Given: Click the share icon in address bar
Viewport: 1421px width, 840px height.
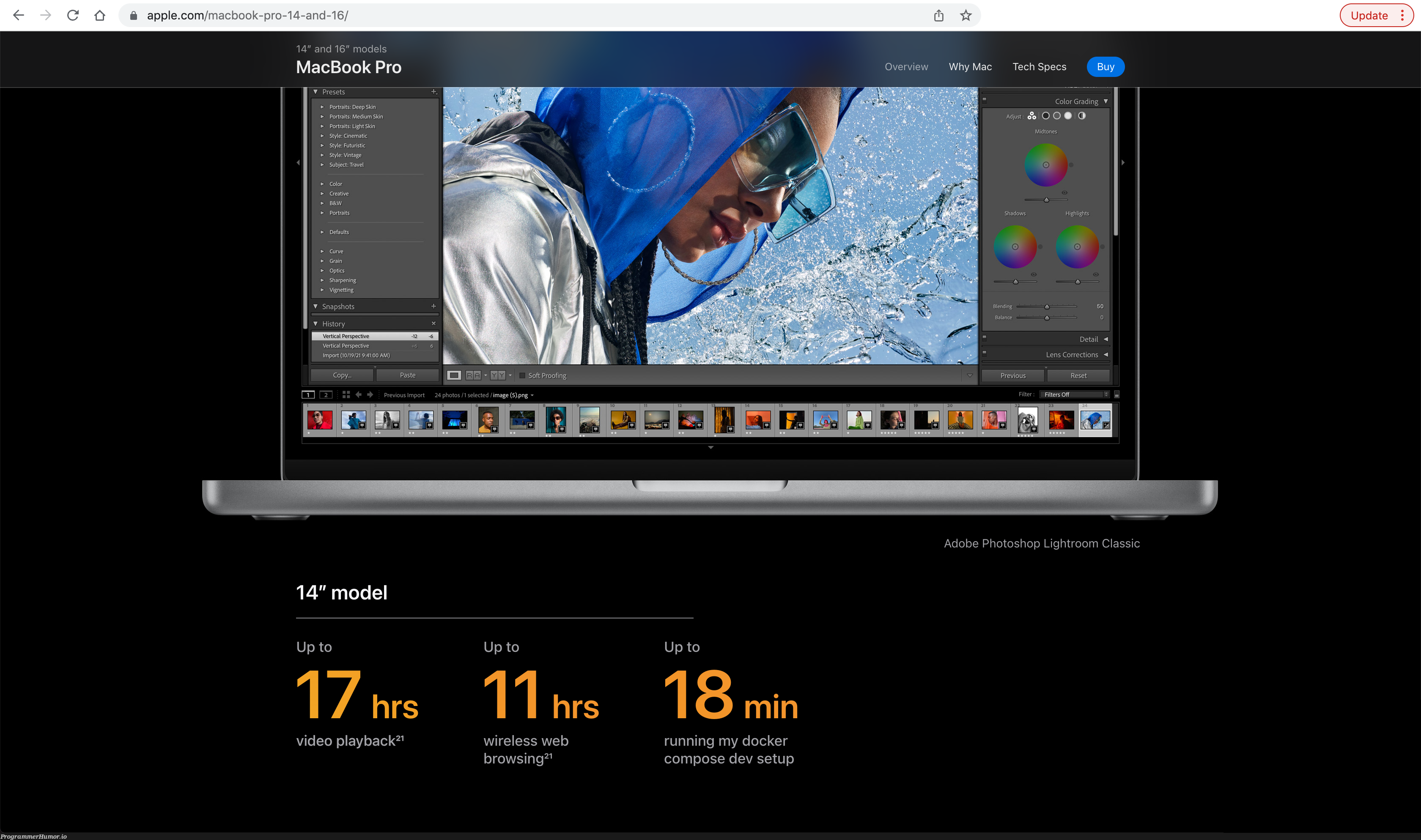Looking at the screenshot, I should pyautogui.click(x=938, y=15).
